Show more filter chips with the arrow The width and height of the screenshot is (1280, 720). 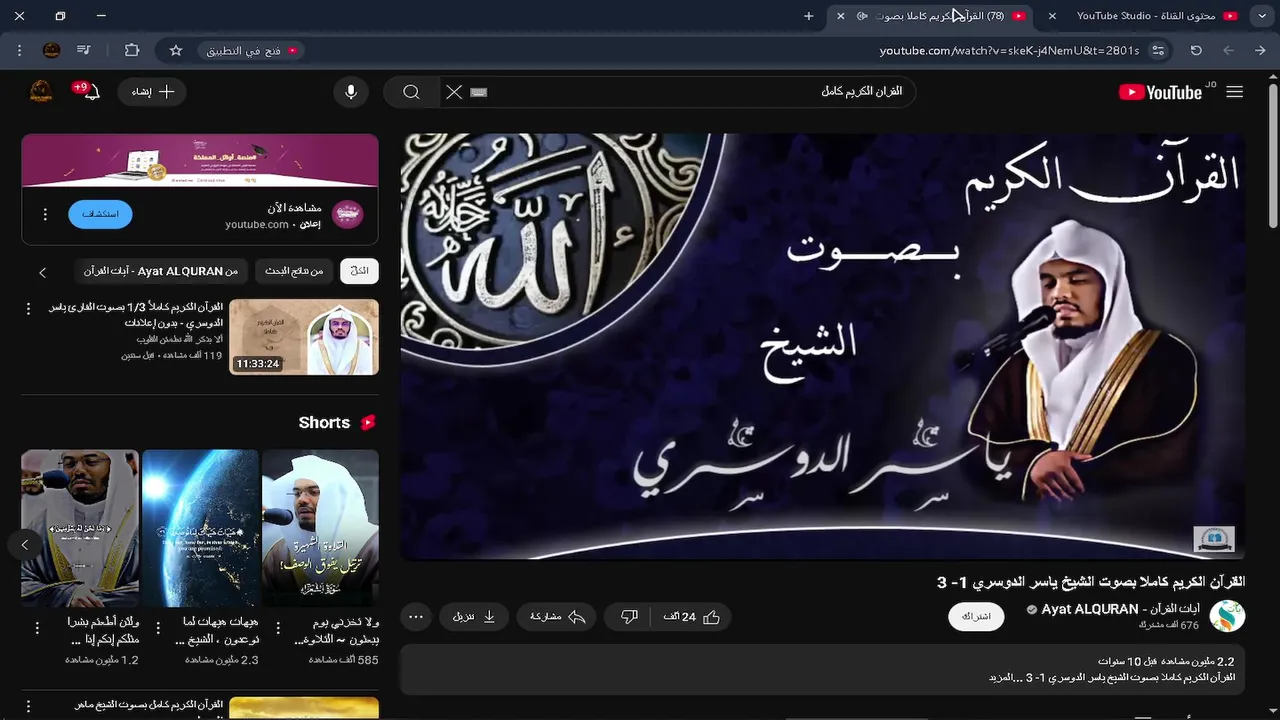click(42, 272)
